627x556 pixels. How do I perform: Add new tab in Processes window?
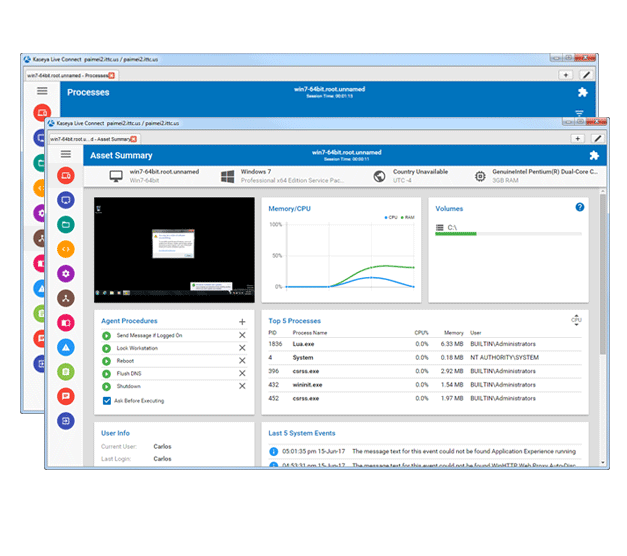point(566,75)
